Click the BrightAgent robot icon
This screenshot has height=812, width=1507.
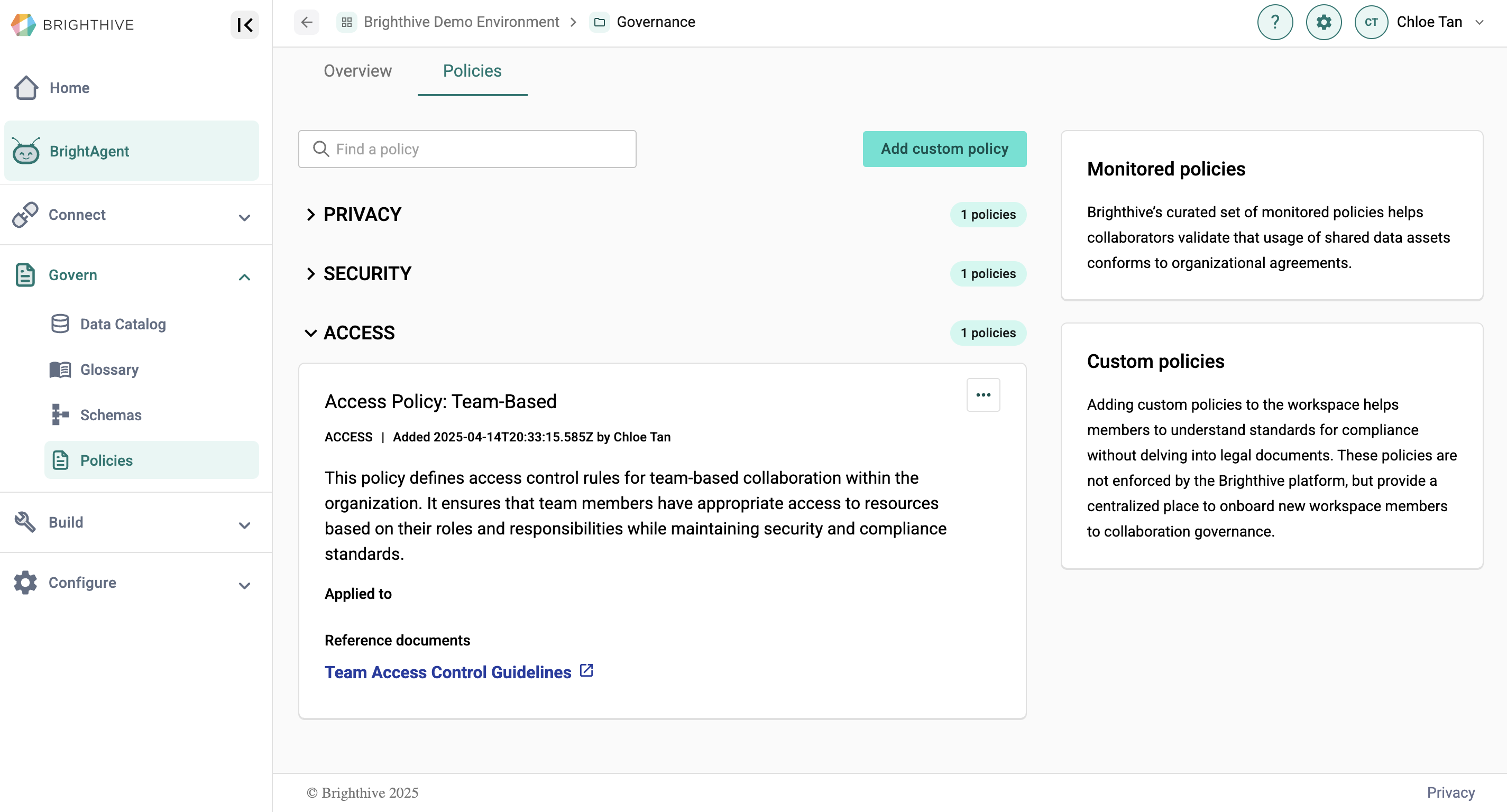pos(26,152)
